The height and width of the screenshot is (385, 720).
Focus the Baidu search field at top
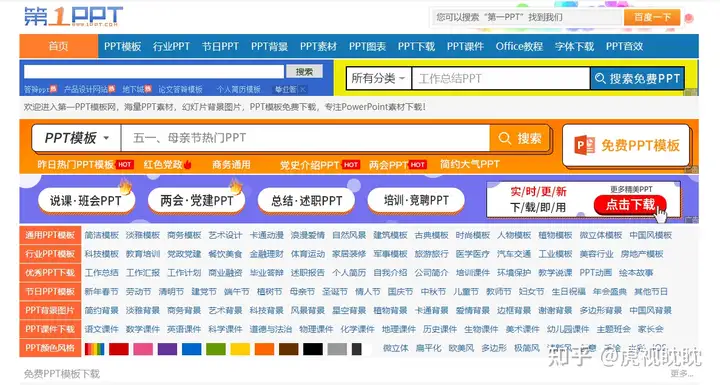527,17
